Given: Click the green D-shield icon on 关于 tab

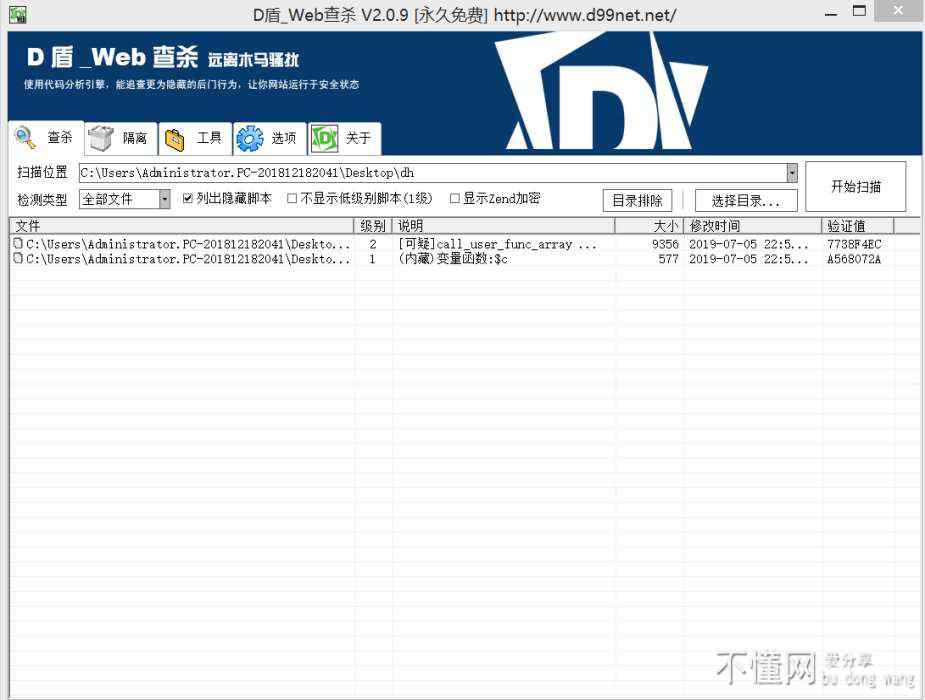Looking at the screenshot, I should [324, 139].
